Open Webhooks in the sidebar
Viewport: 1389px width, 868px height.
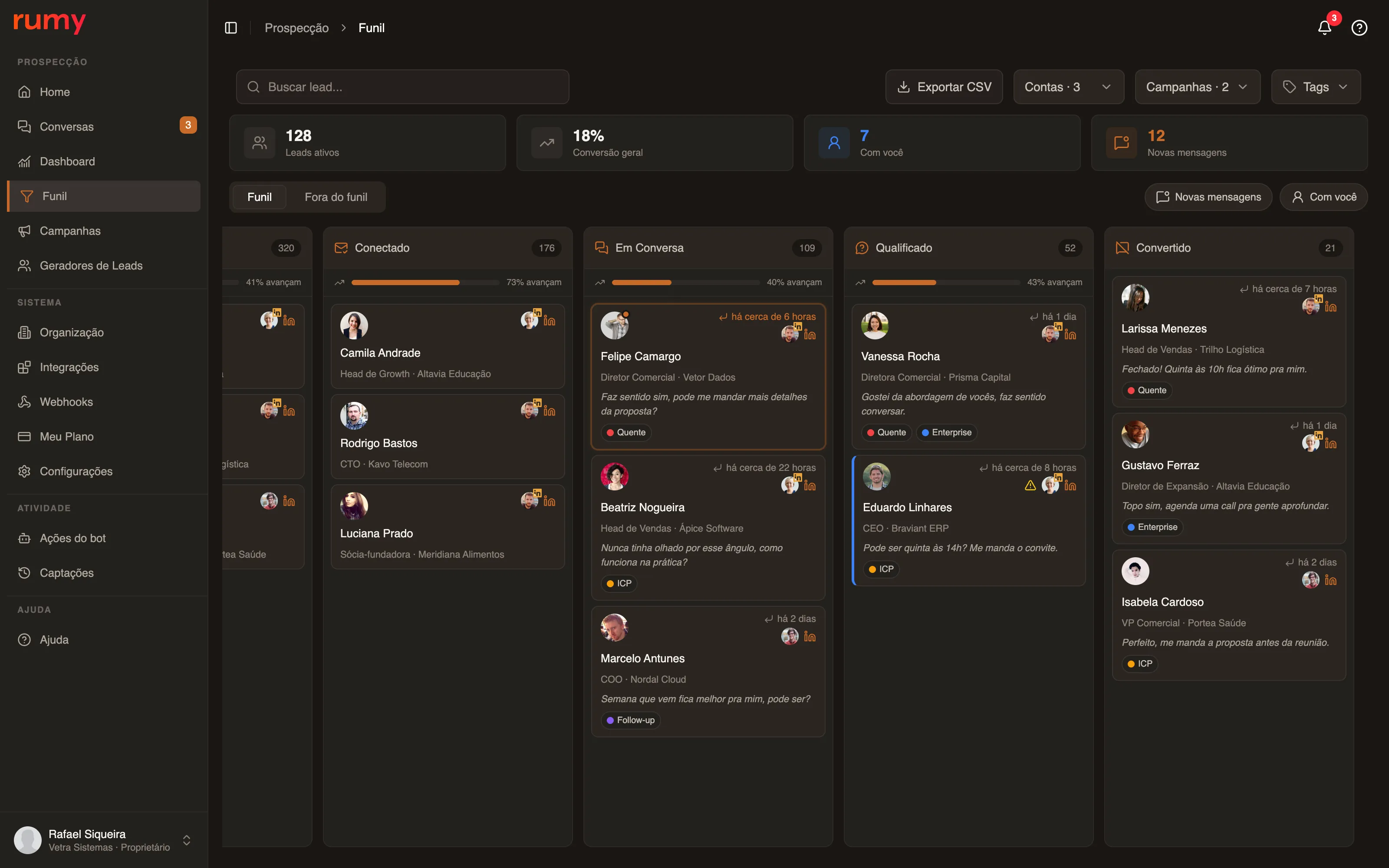coord(104,402)
